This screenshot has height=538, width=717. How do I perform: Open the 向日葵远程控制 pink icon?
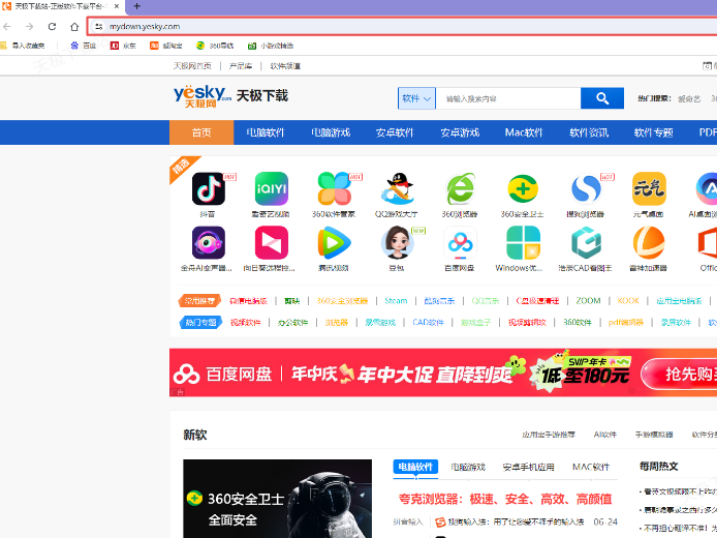click(271, 243)
